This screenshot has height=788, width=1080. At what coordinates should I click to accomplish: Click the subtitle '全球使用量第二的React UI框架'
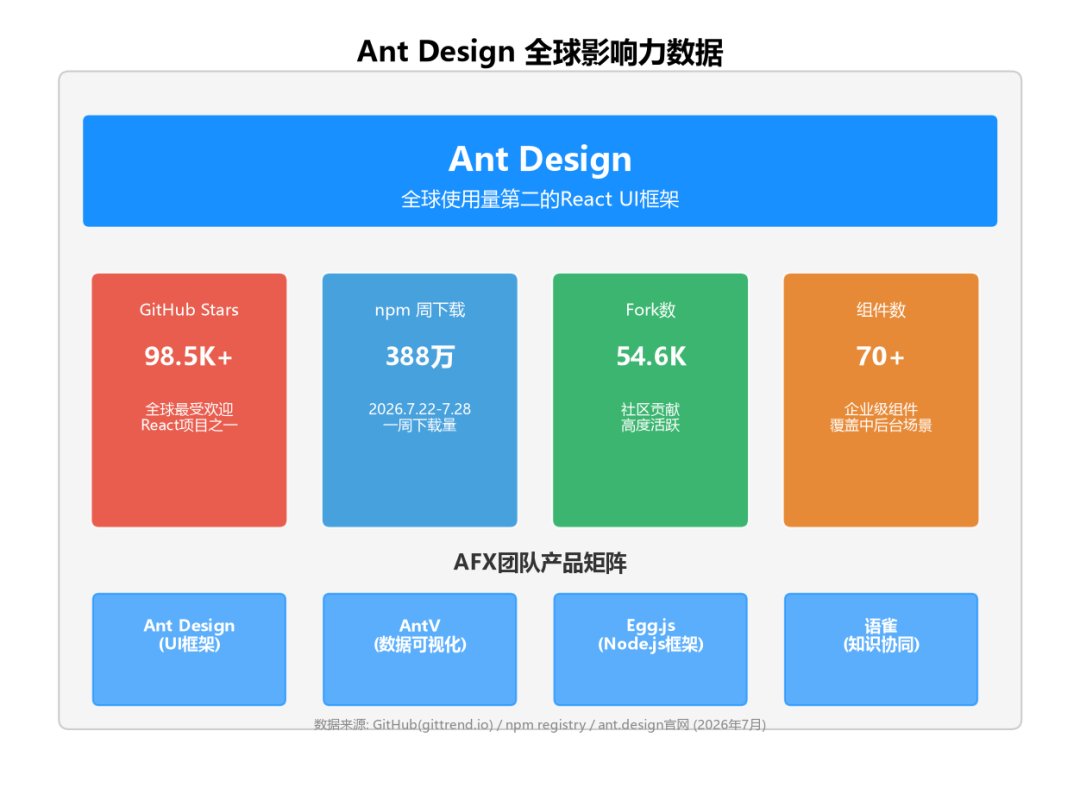(540, 199)
